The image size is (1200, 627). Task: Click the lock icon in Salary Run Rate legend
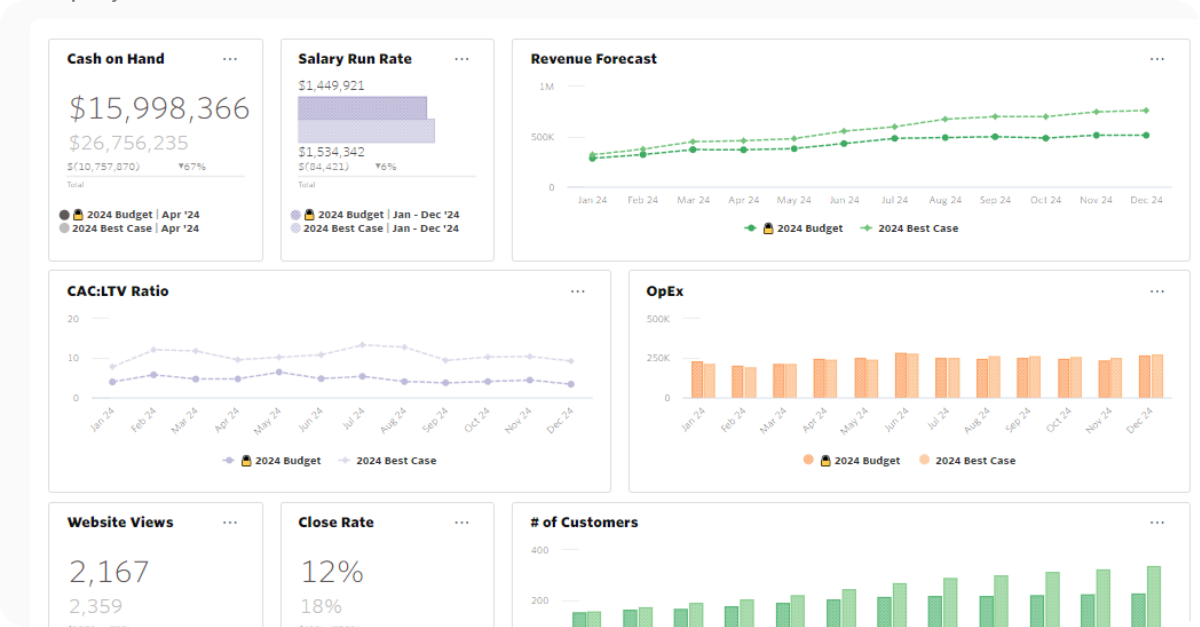(309, 215)
